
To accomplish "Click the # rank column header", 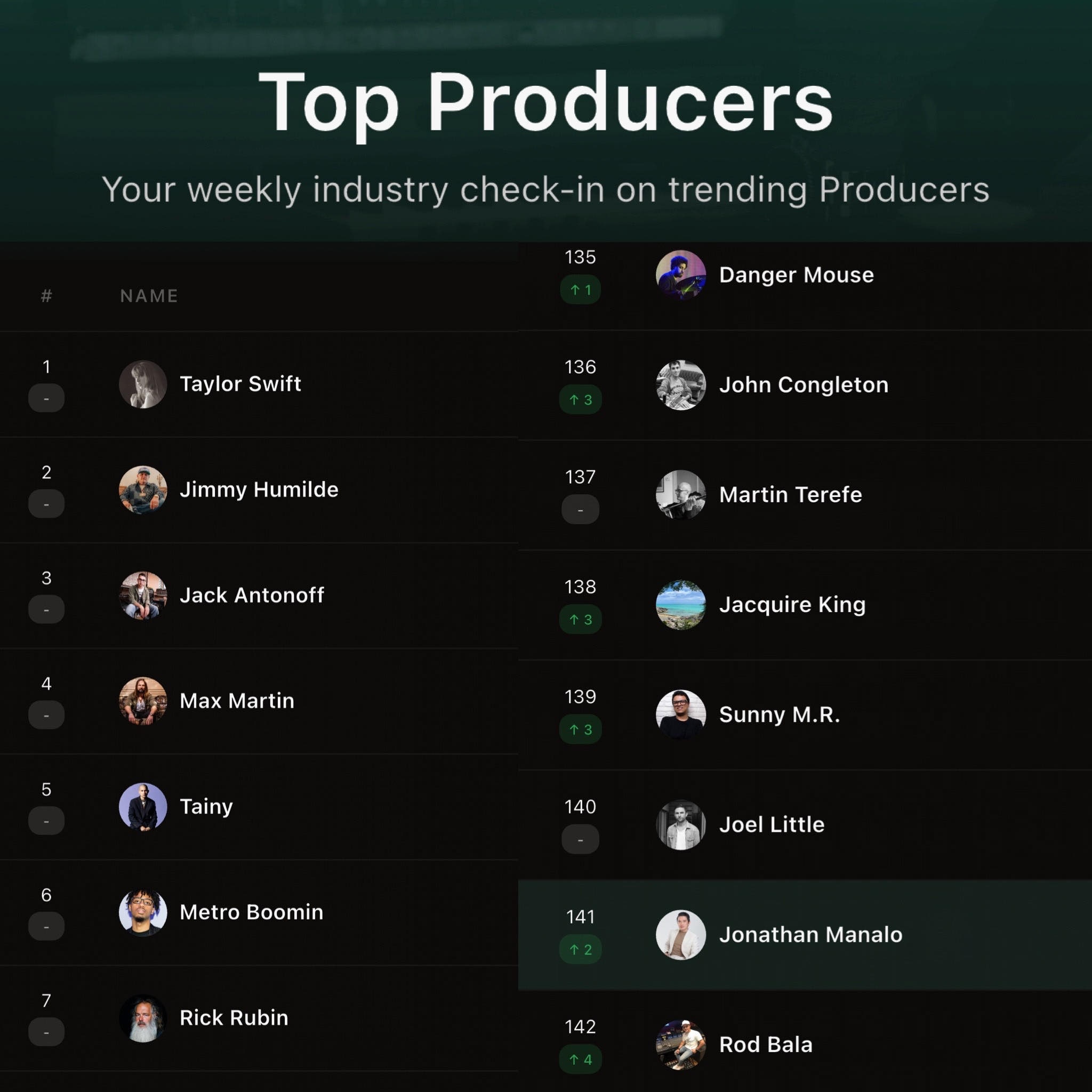I will [x=46, y=295].
